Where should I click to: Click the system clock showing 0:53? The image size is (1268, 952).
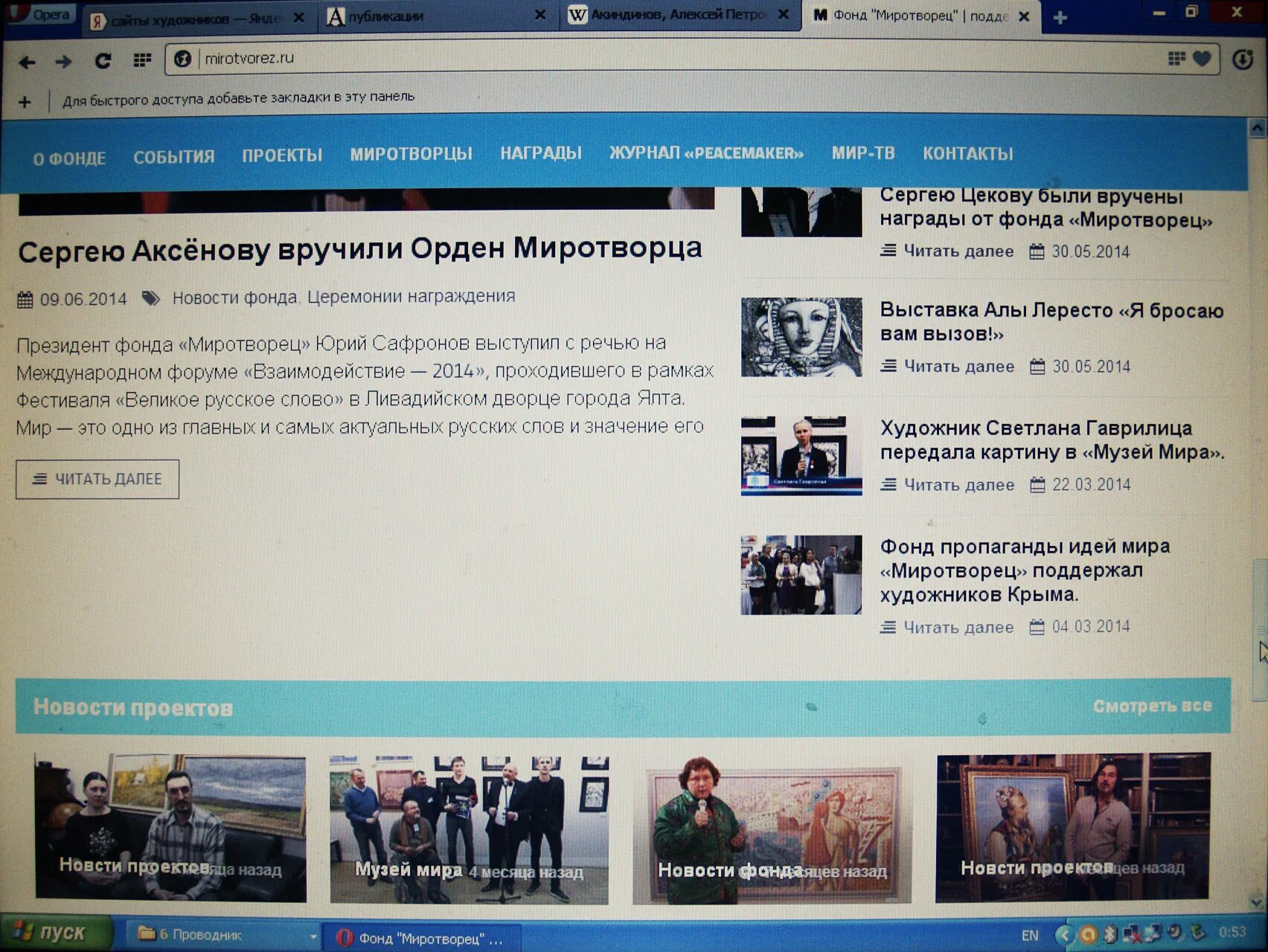coord(1232,932)
